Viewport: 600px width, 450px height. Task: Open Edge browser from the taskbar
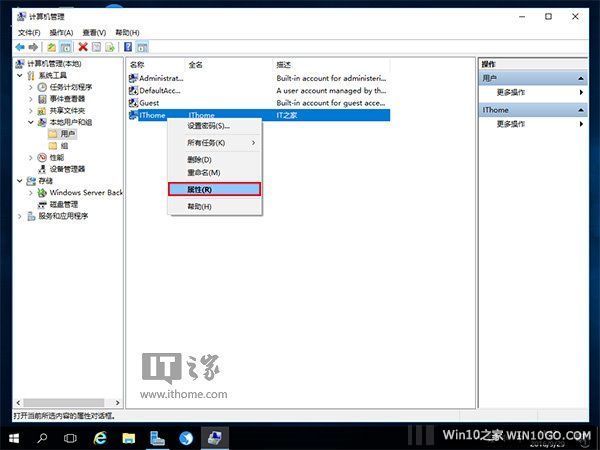pos(100,438)
